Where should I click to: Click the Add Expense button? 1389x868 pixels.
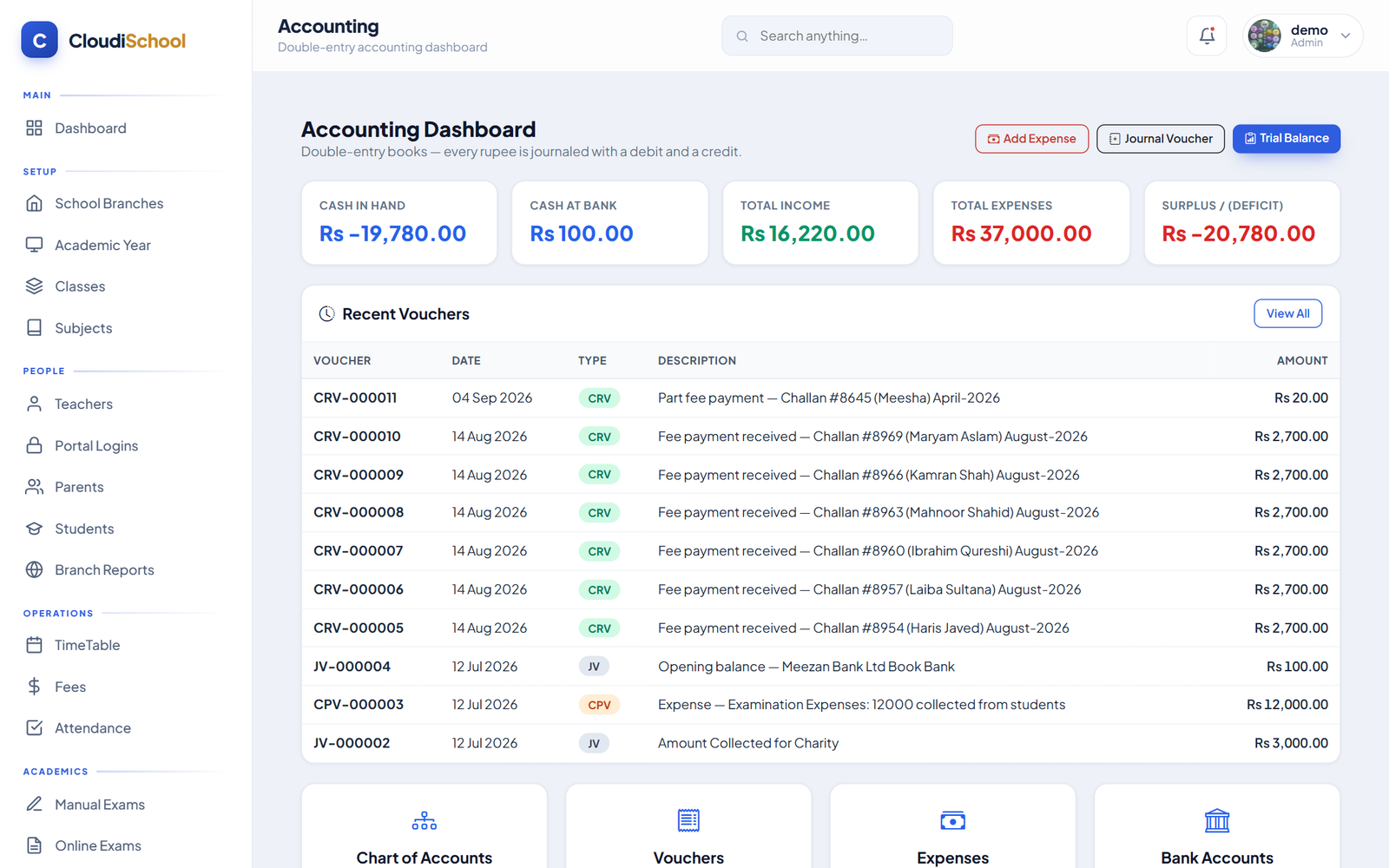click(1031, 139)
